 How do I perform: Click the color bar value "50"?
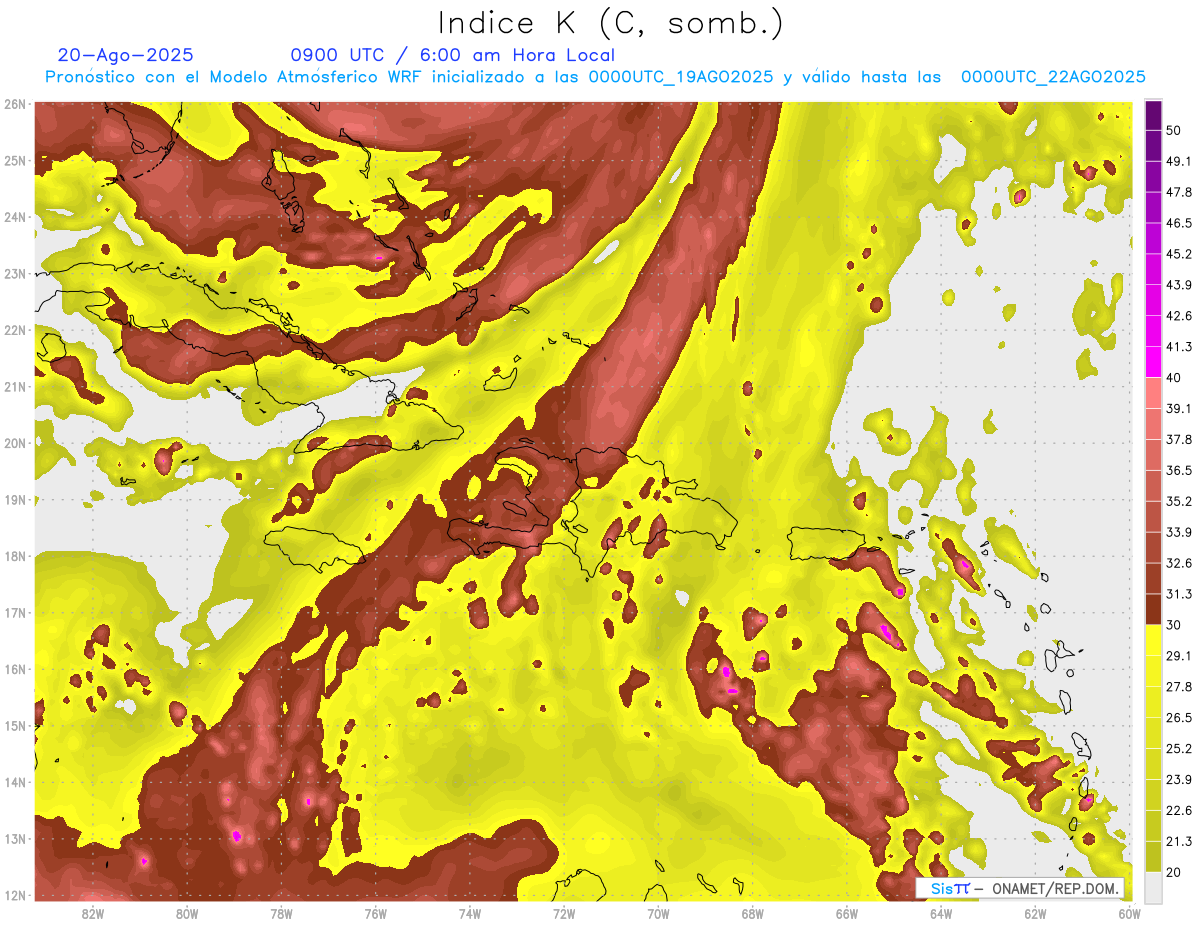pyautogui.click(x=1174, y=130)
